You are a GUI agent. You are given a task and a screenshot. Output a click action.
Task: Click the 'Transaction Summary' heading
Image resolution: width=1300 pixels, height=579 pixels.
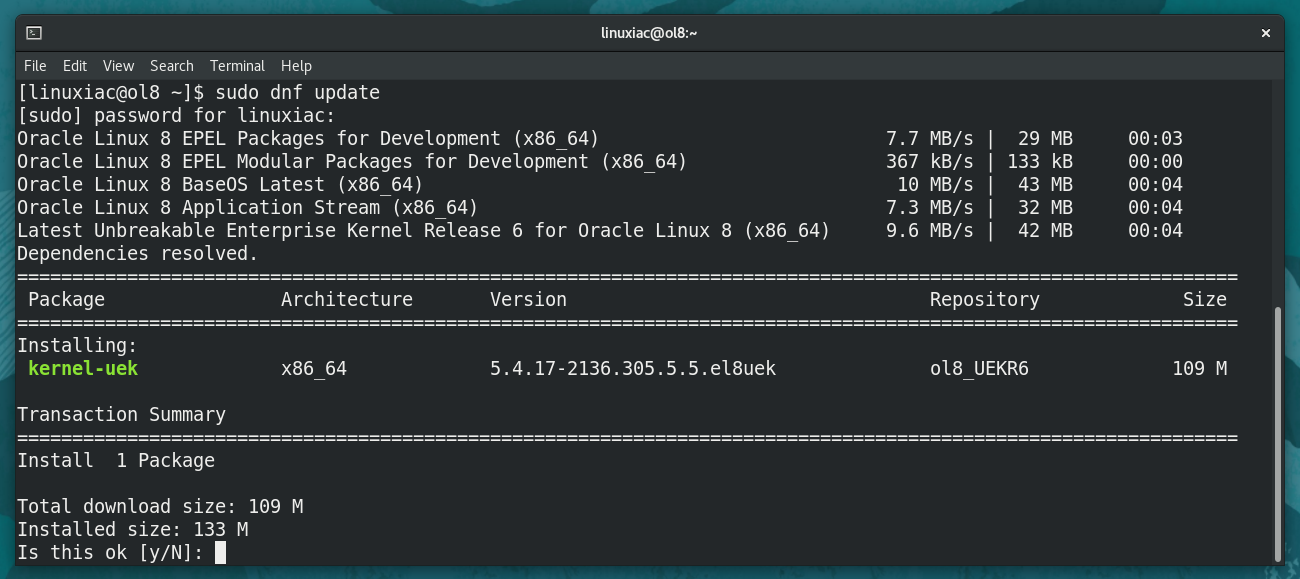(x=121, y=415)
